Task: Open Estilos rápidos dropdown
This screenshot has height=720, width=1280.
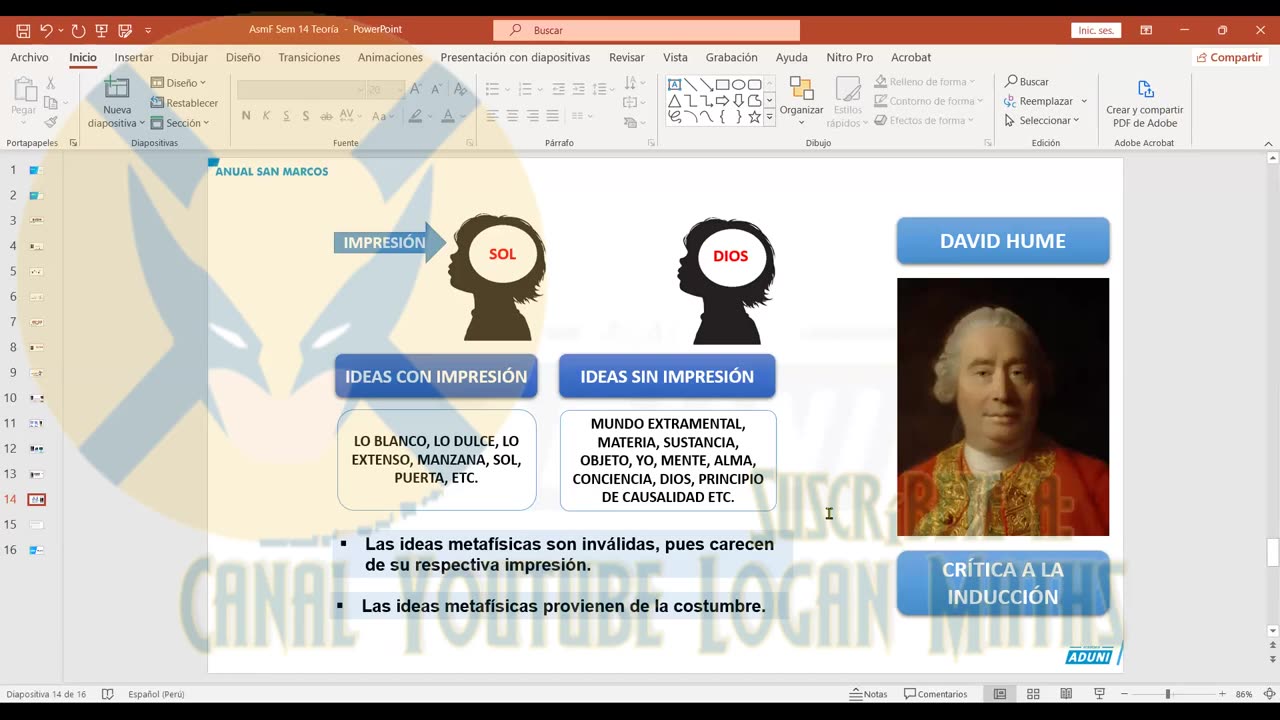Action: 847,102
